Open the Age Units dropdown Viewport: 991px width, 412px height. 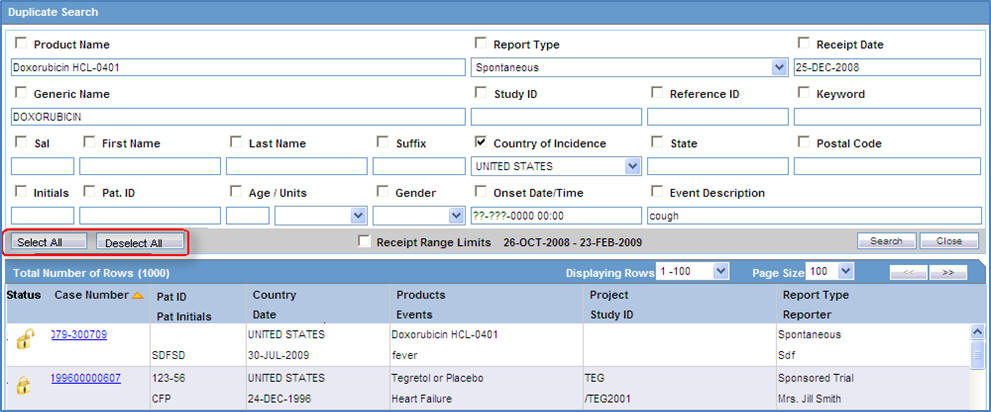click(x=321, y=215)
